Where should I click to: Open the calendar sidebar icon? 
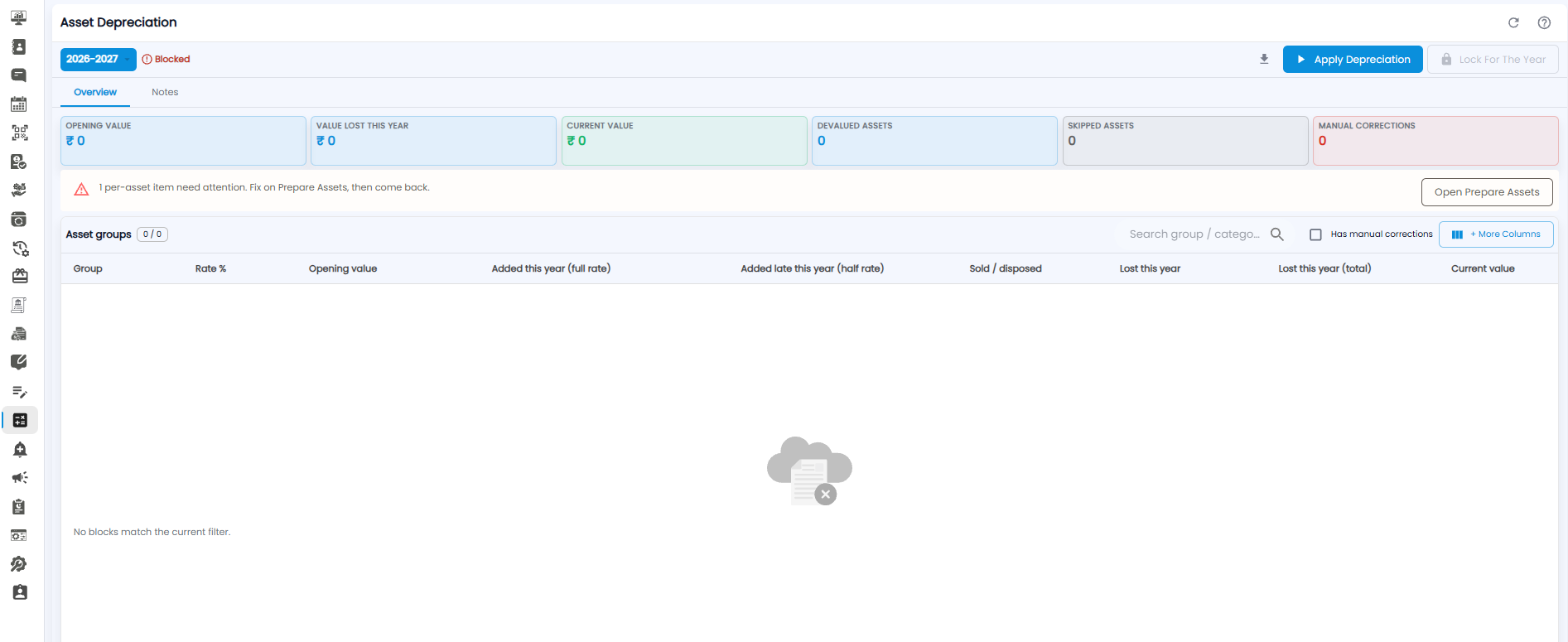19,104
